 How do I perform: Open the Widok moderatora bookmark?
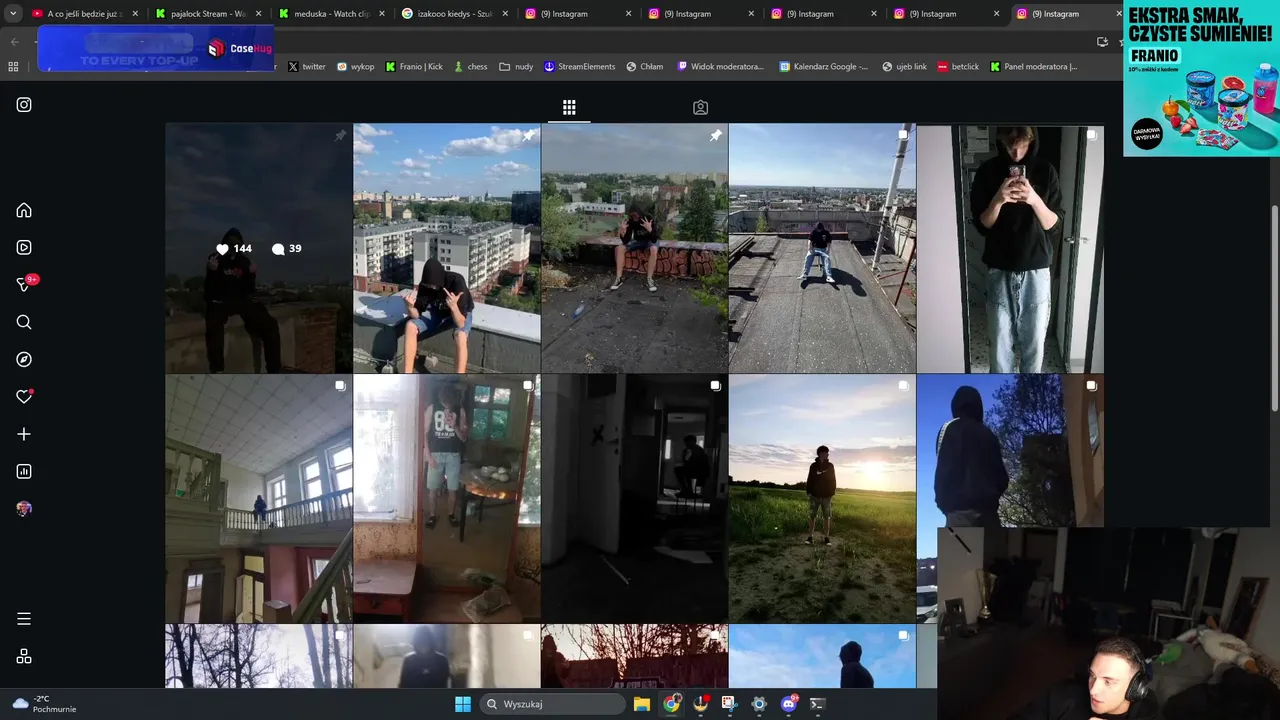(x=720, y=67)
